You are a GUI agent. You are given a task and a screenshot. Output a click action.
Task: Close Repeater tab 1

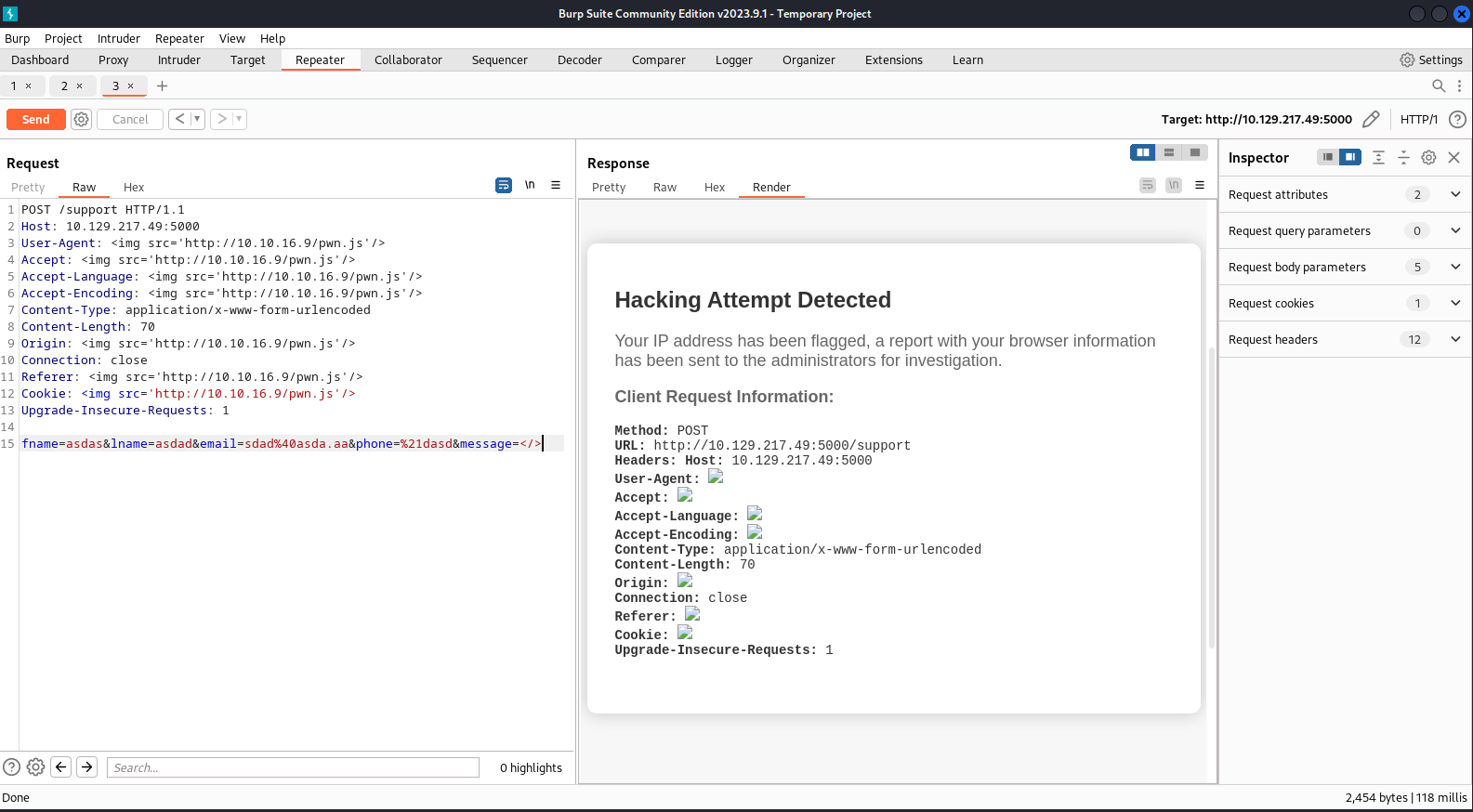pyautogui.click(x=29, y=85)
